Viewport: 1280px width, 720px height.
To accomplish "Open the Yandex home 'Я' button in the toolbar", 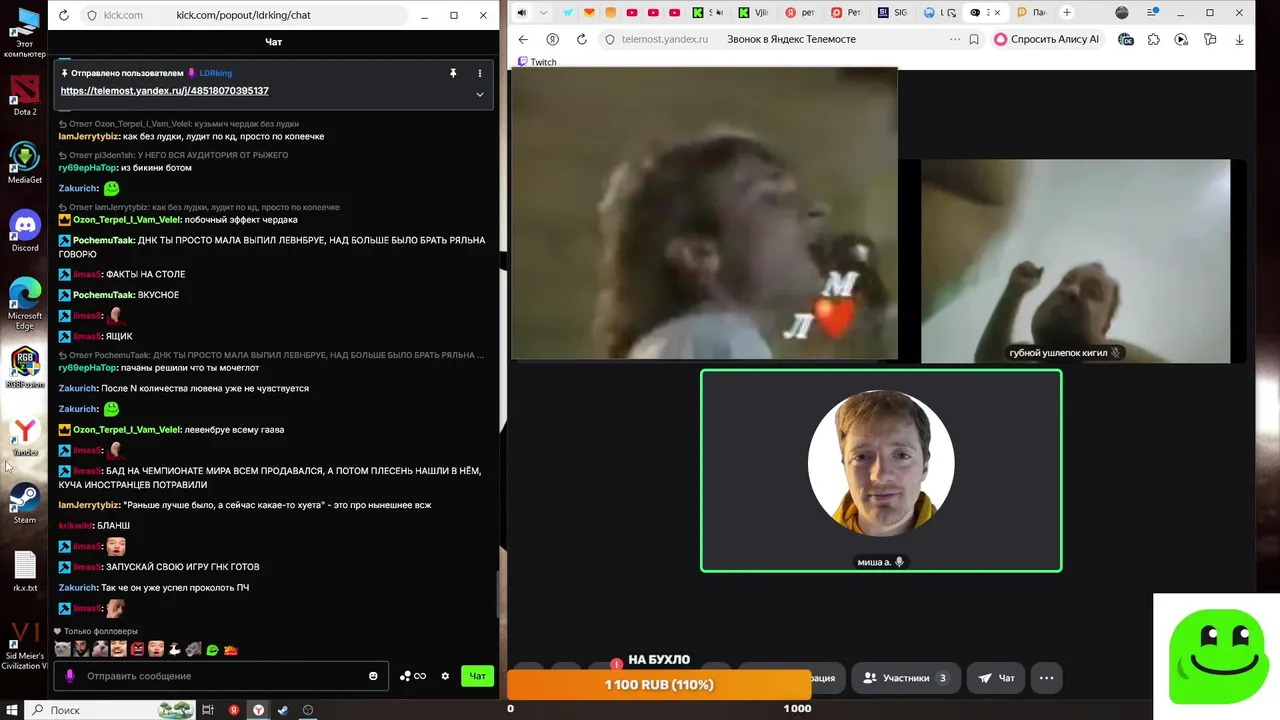I will click(x=552, y=39).
